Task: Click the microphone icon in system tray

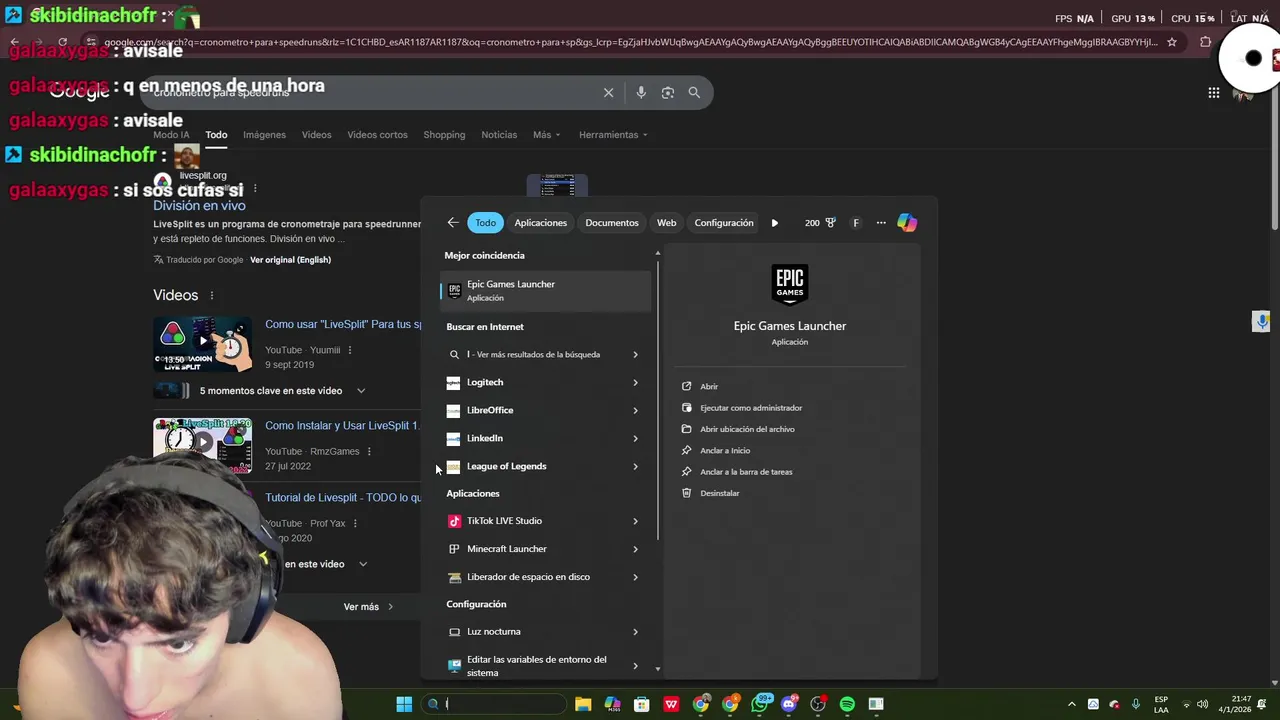Action: [1136, 704]
